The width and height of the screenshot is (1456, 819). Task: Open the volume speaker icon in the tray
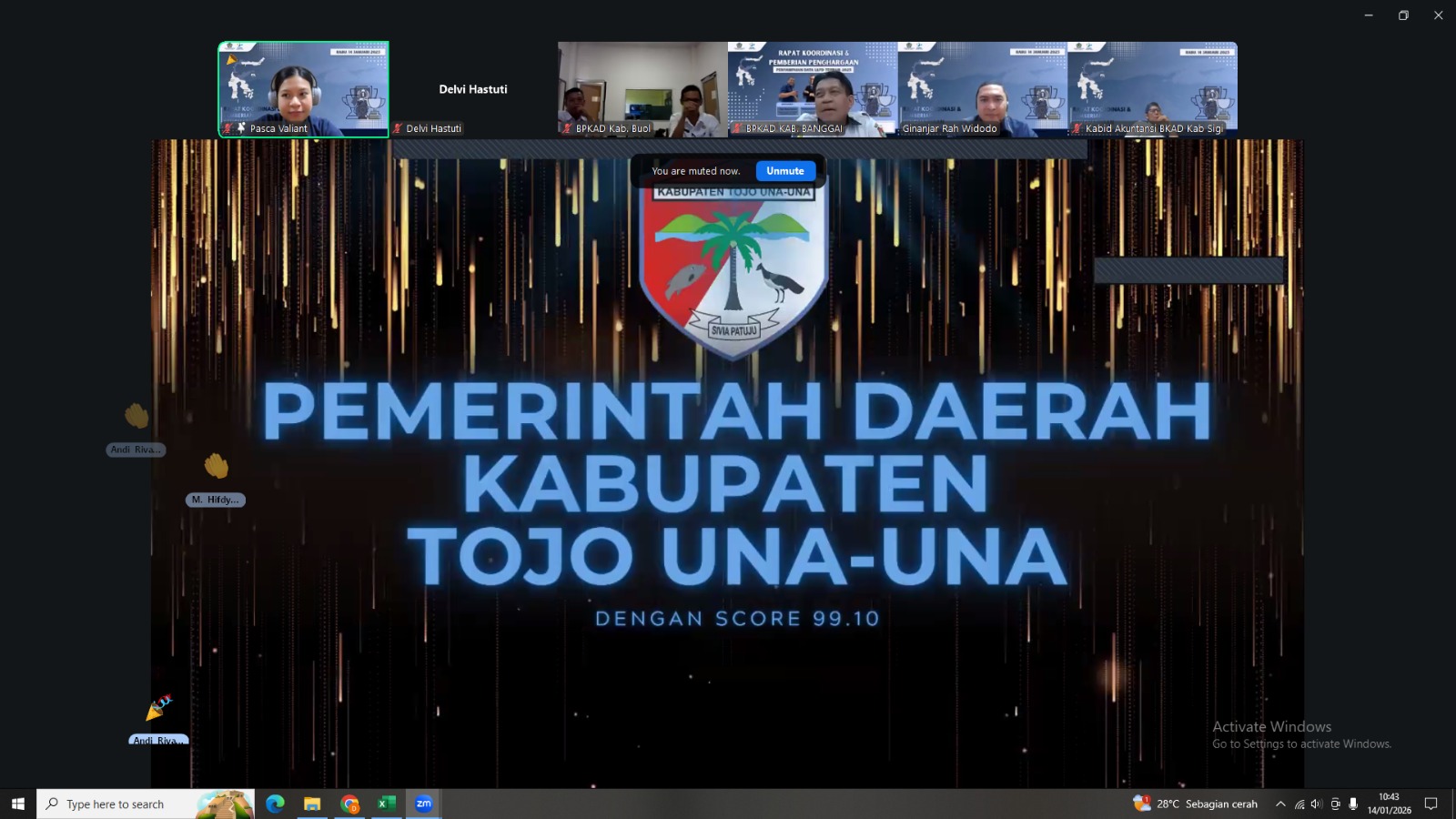click(x=1316, y=804)
